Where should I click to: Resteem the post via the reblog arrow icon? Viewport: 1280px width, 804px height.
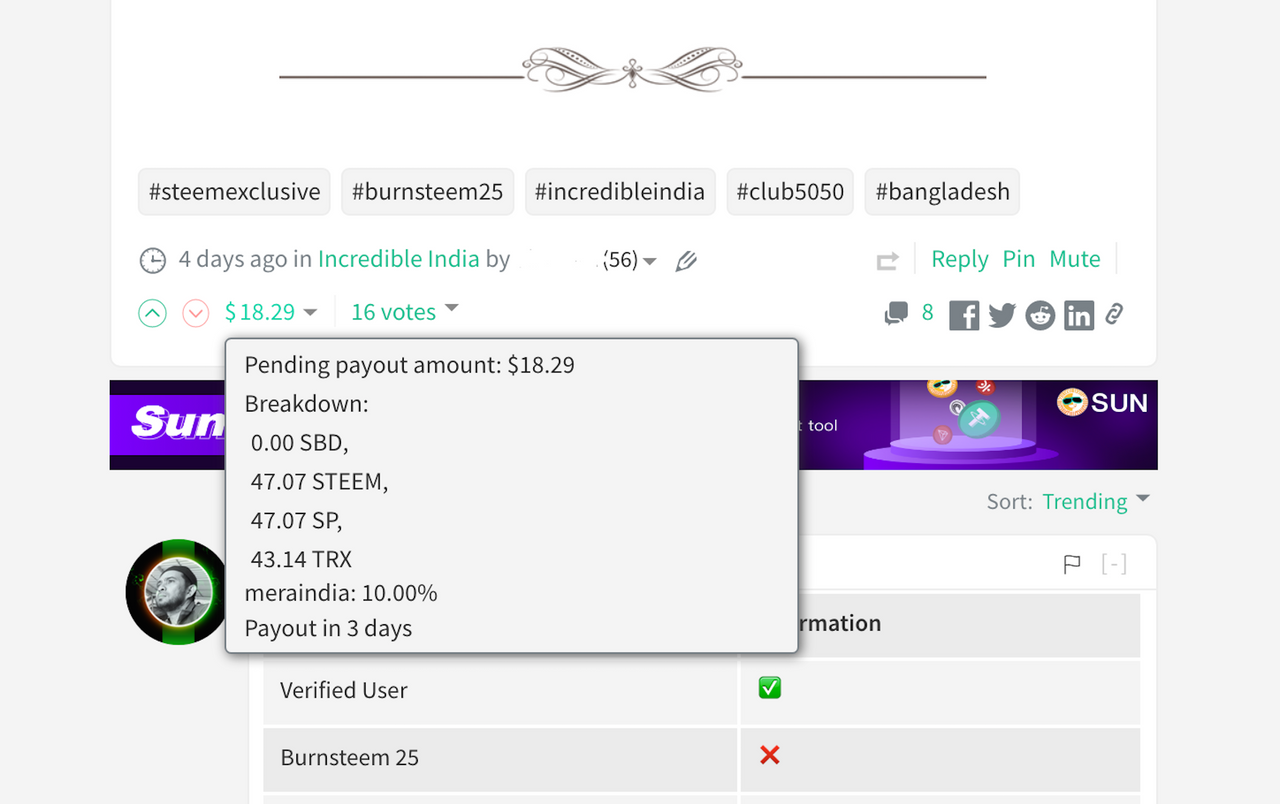click(887, 262)
